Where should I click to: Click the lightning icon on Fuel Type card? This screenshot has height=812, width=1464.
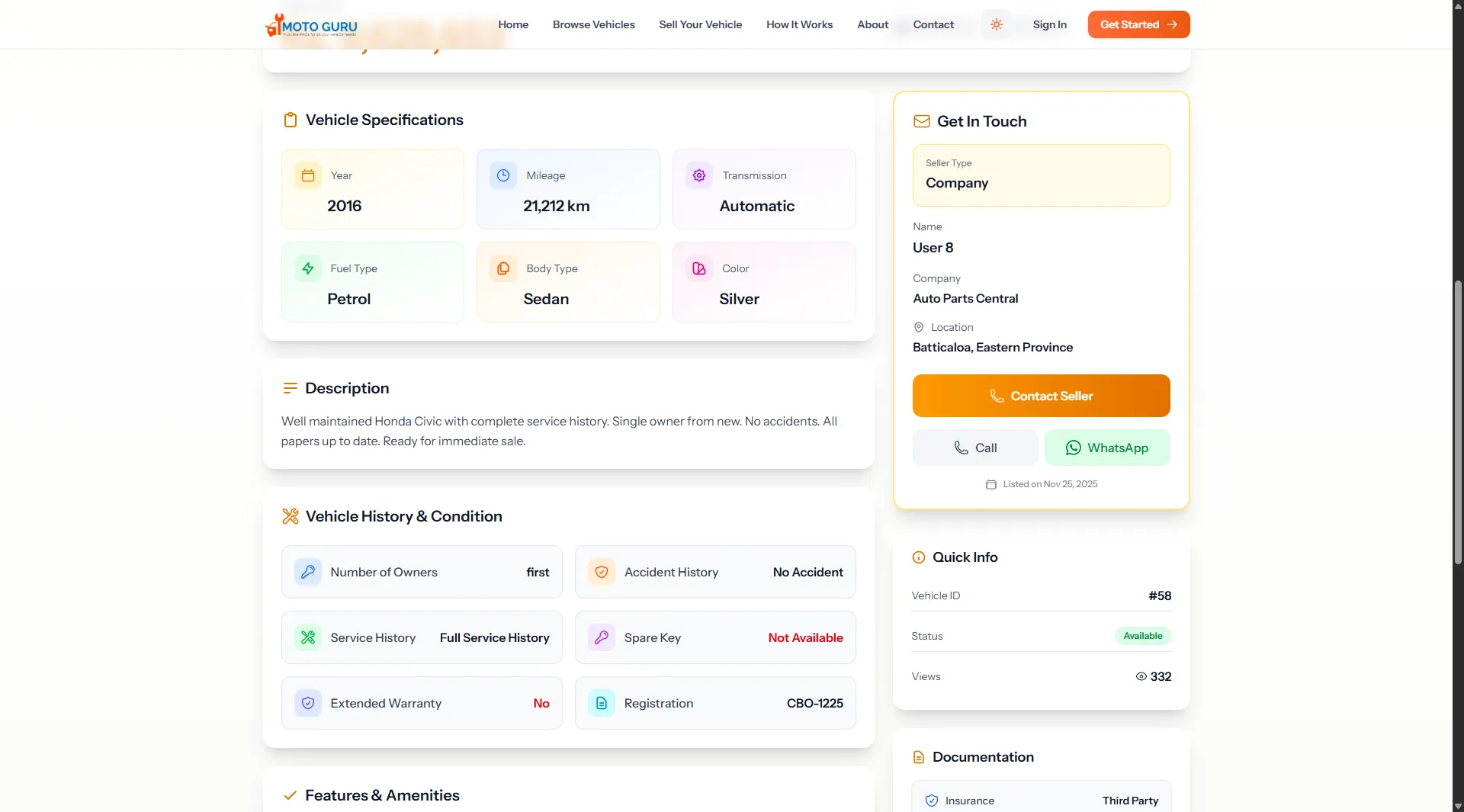pos(308,268)
